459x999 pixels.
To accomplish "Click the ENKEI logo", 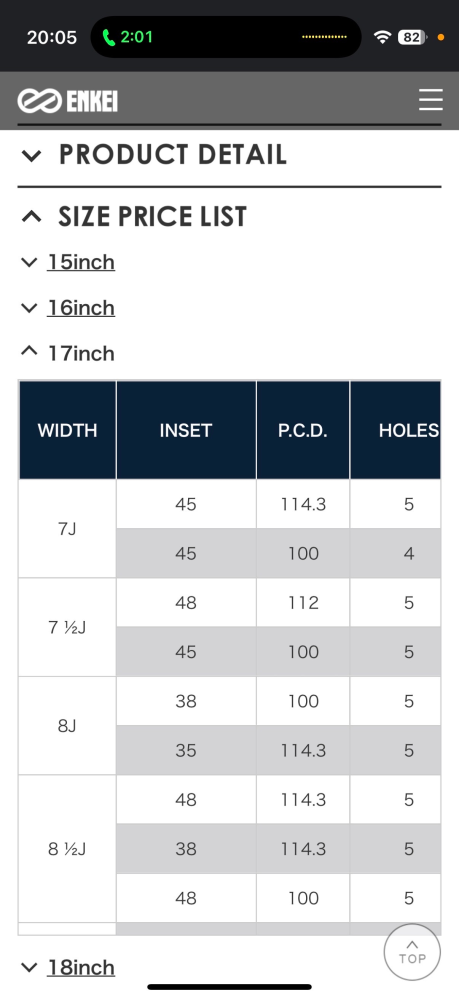I will pyautogui.click(x=68, y=101).
